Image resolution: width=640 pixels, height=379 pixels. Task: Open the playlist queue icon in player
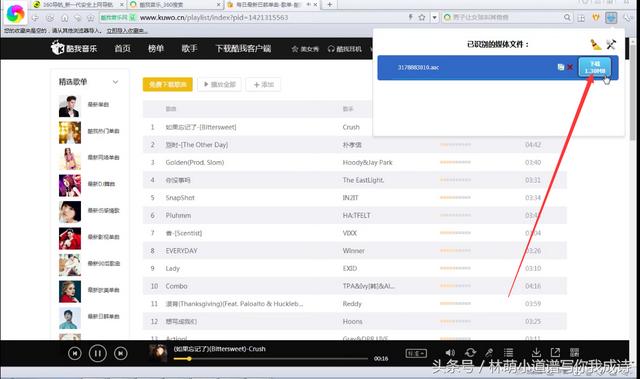(509, 352)
